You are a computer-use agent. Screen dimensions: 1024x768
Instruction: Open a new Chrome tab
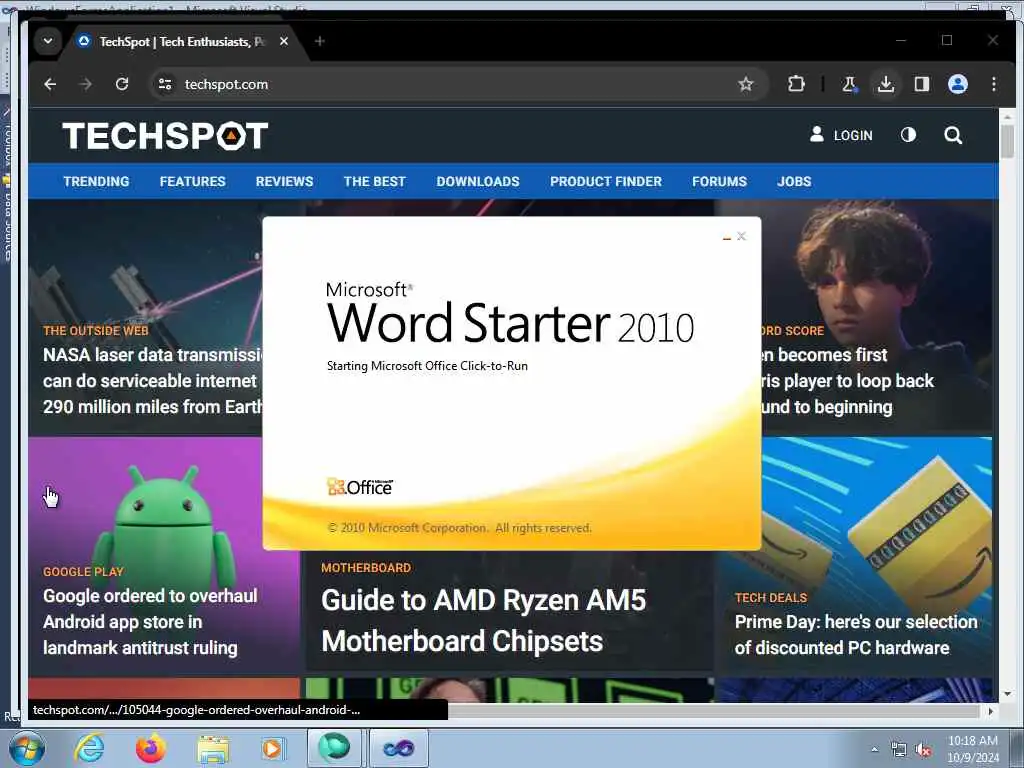(x=319, y=41)
